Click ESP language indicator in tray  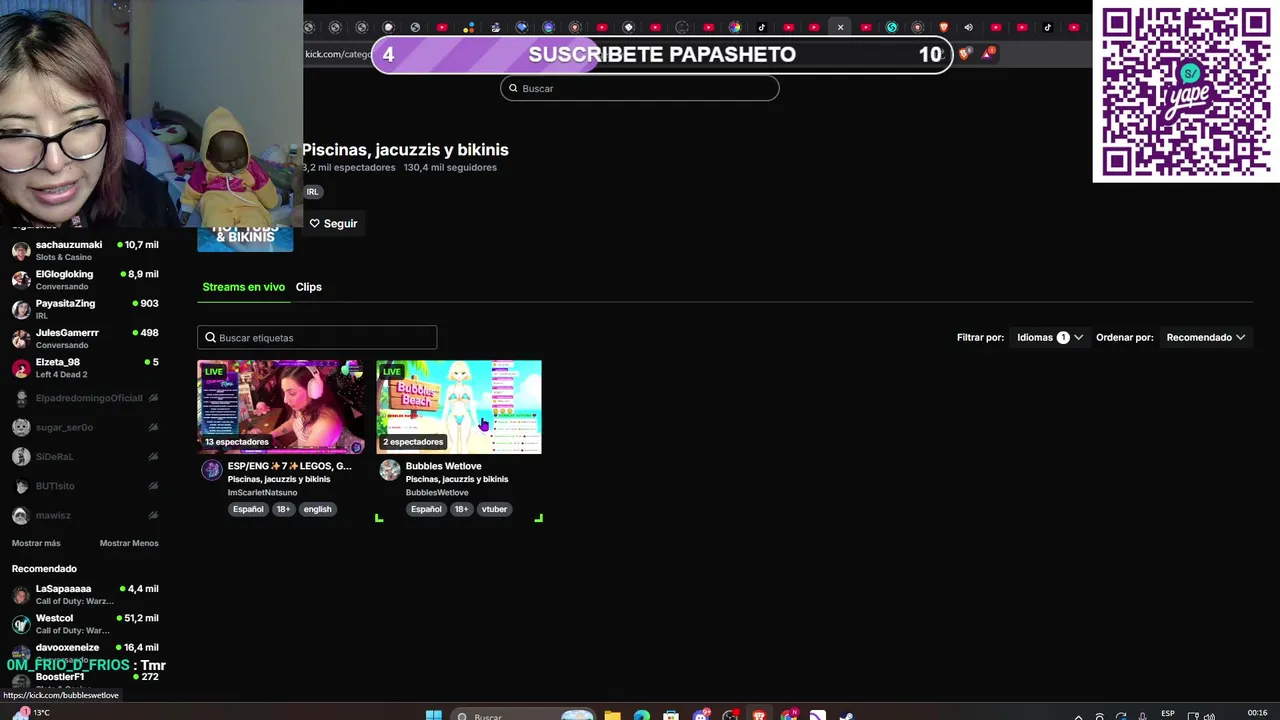1167,713
